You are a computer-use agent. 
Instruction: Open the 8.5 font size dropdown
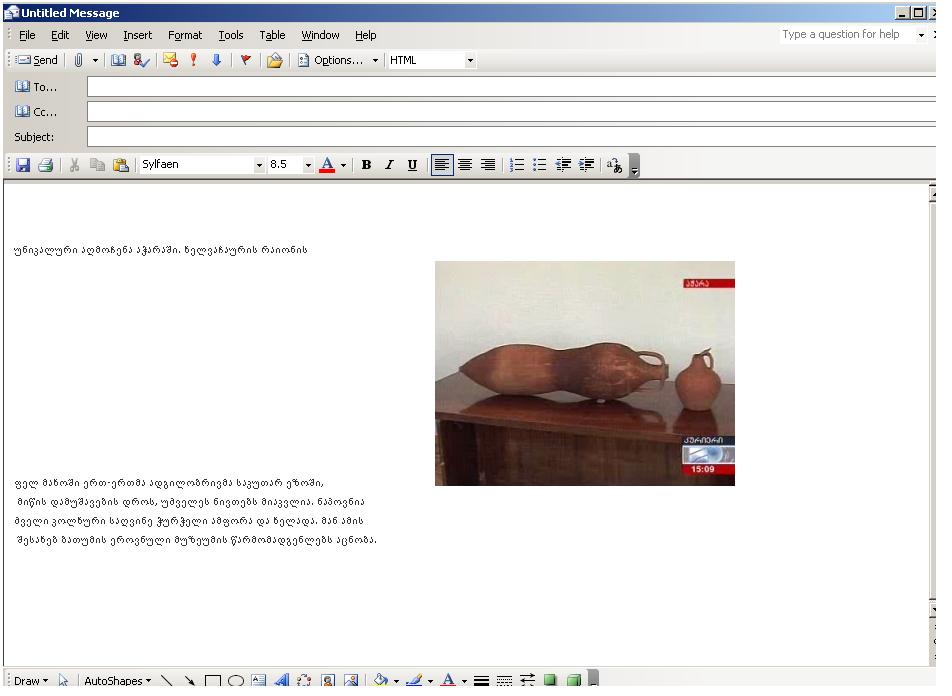pos(308,165)
